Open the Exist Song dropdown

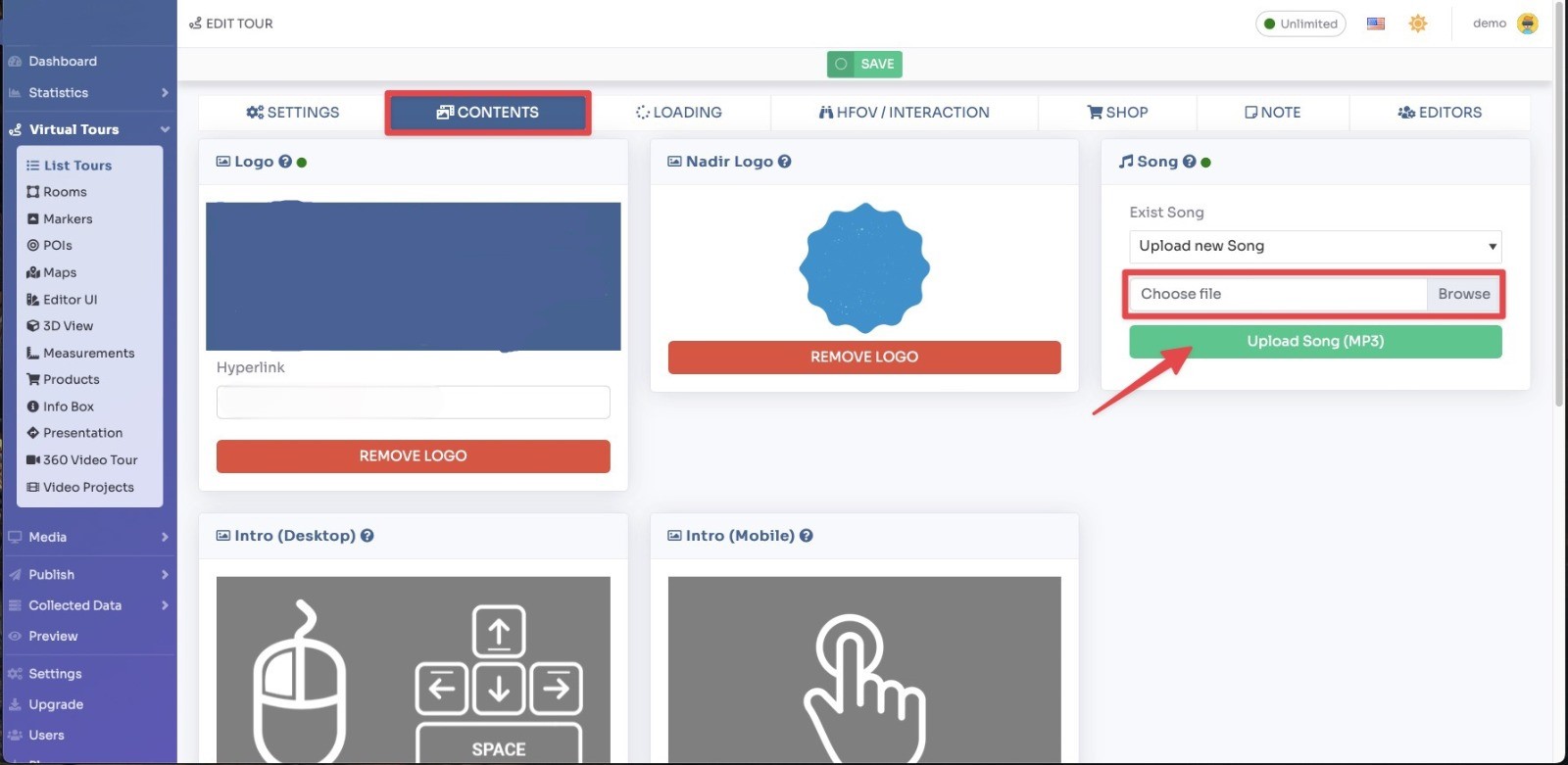(x=1314, y=247)
